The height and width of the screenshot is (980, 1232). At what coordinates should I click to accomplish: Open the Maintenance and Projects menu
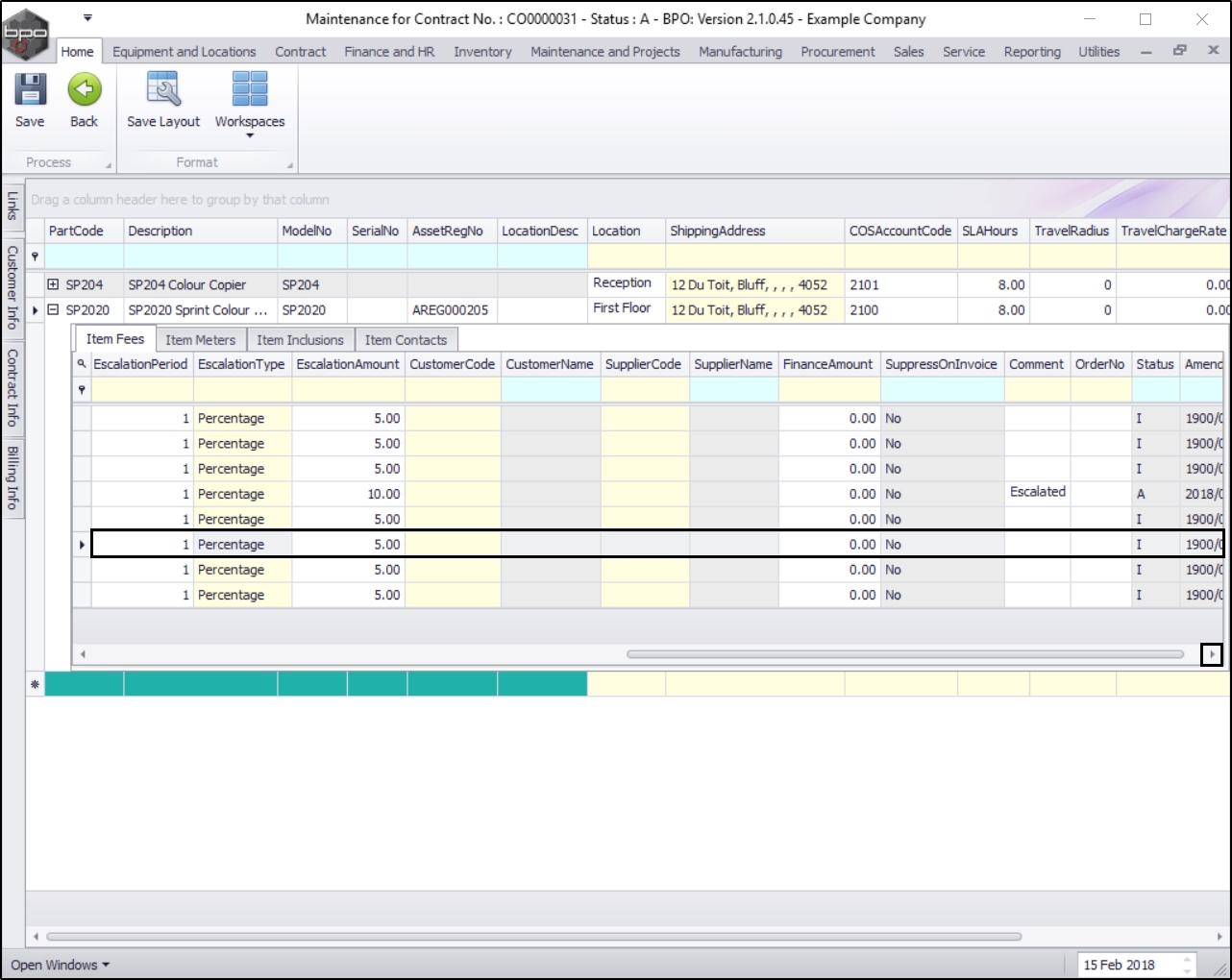(604, 52)
